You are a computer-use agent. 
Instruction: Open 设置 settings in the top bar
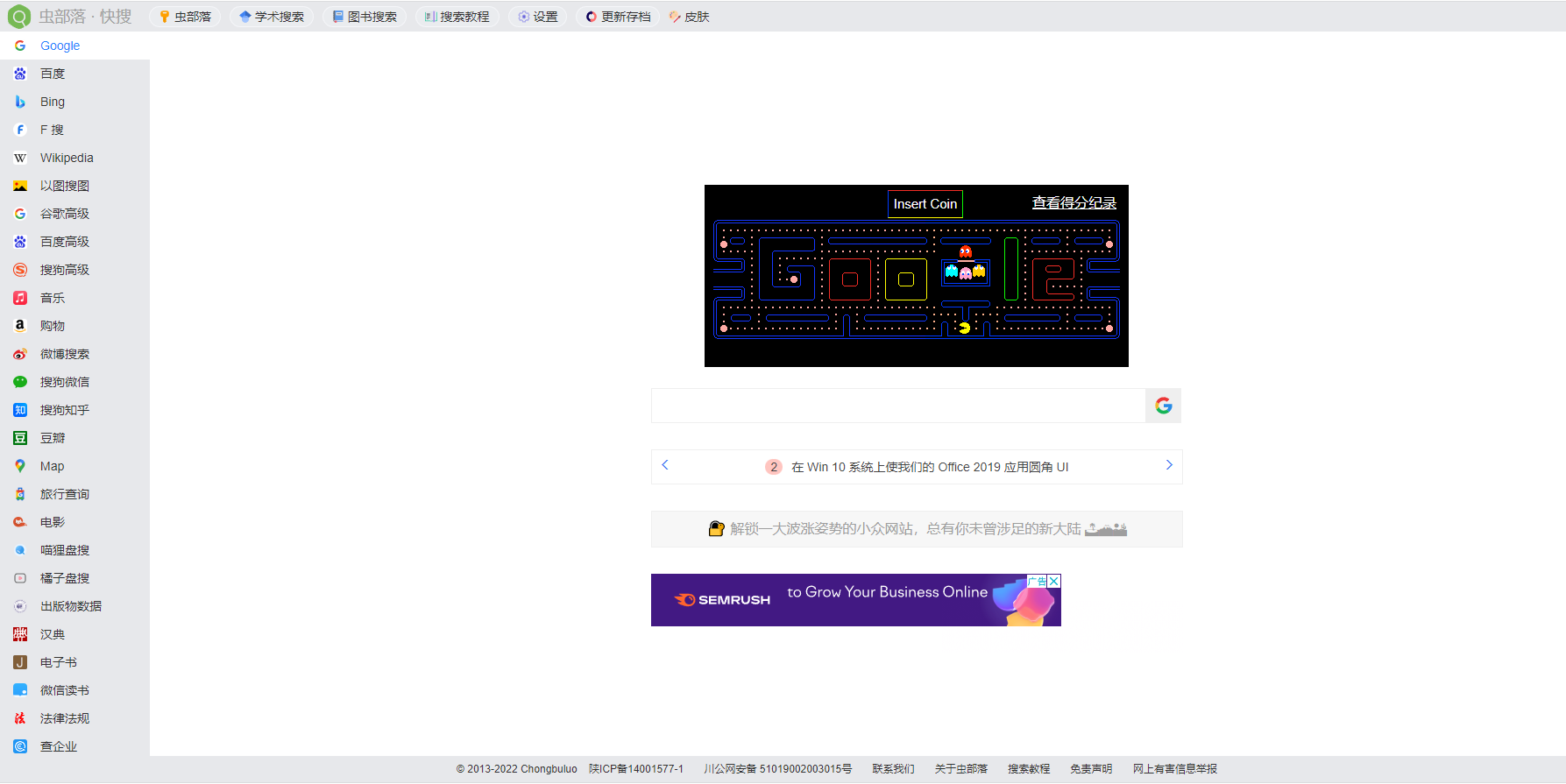point(538,17)
